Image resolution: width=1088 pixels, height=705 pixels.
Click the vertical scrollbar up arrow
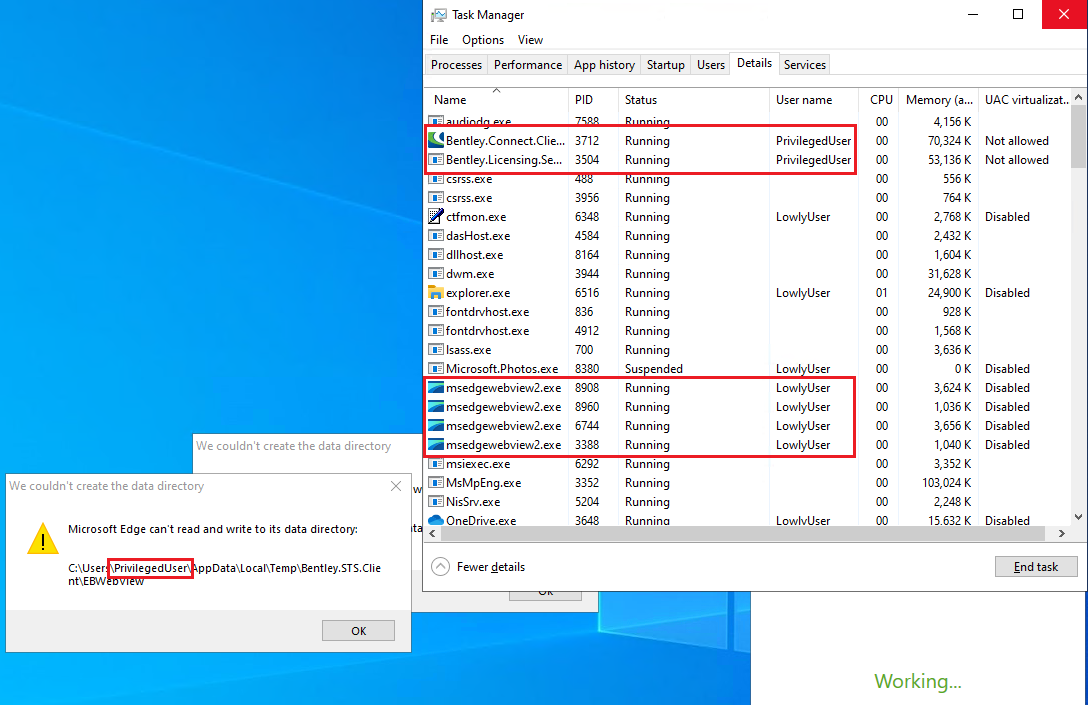pyautogui.click(x=1078, y=97)
